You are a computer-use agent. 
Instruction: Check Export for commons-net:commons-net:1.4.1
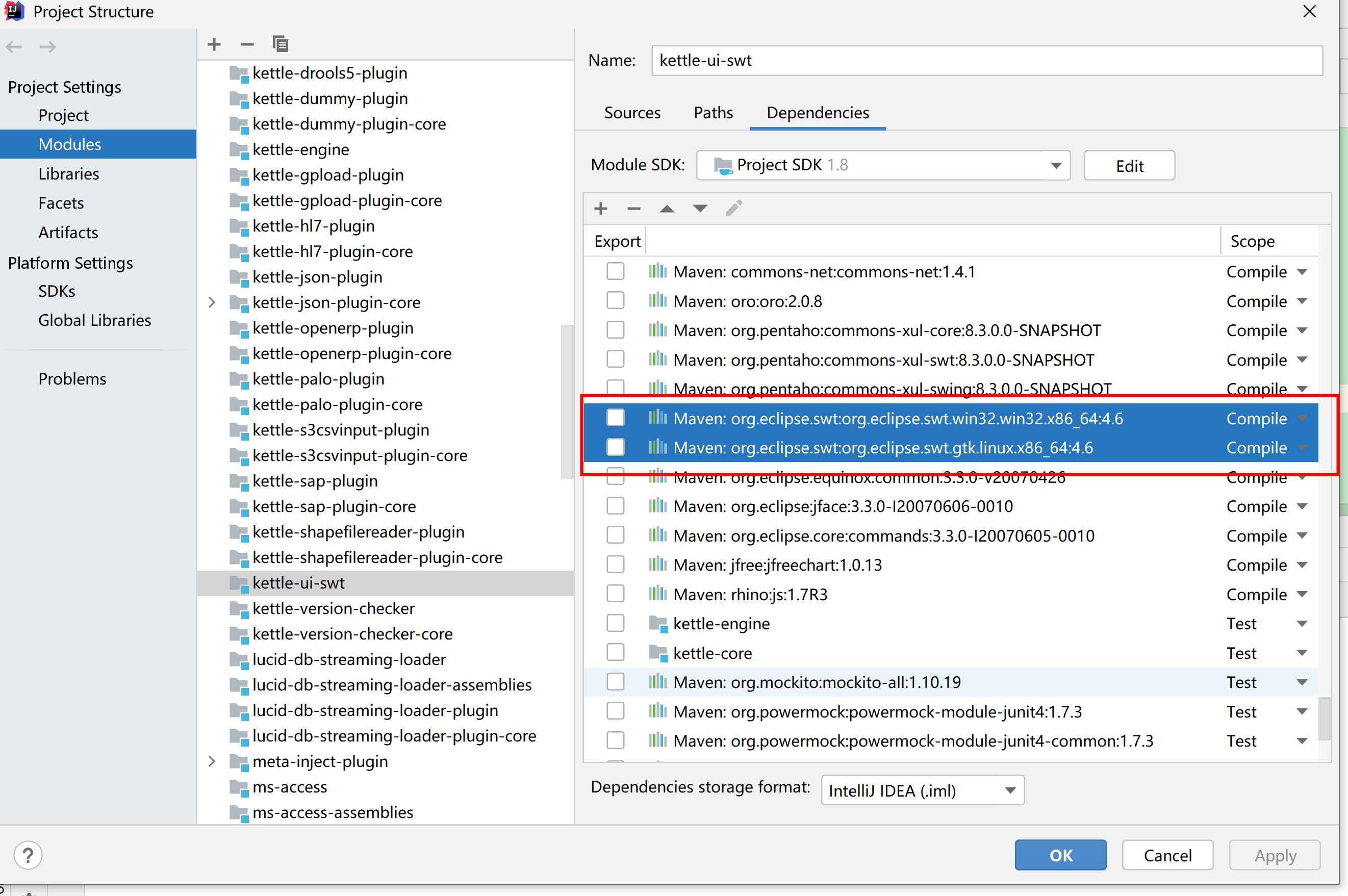(616, 271)
